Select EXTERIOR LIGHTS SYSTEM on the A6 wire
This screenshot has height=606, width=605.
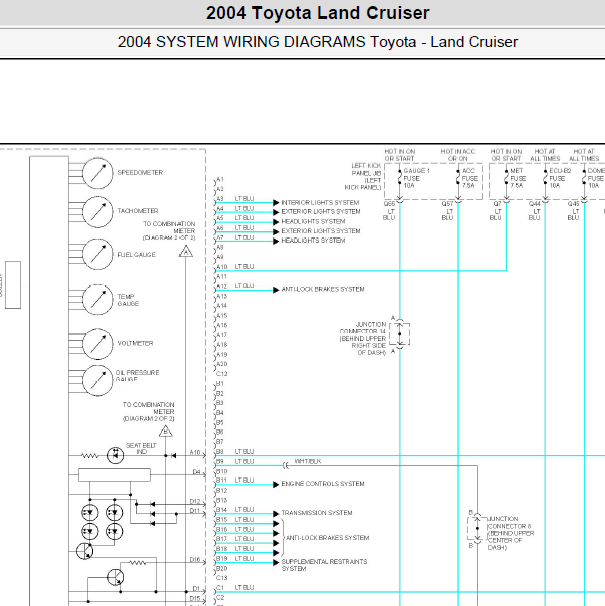tap(320, 231)
